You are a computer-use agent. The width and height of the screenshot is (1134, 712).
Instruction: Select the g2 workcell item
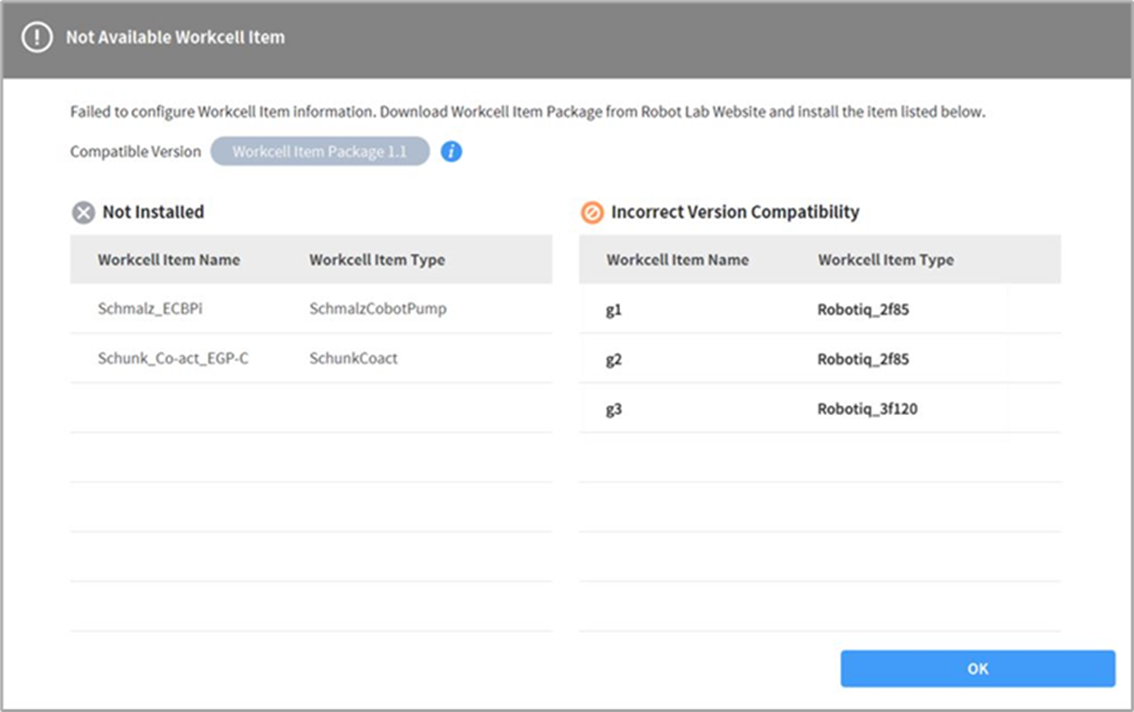click(614, 359)
